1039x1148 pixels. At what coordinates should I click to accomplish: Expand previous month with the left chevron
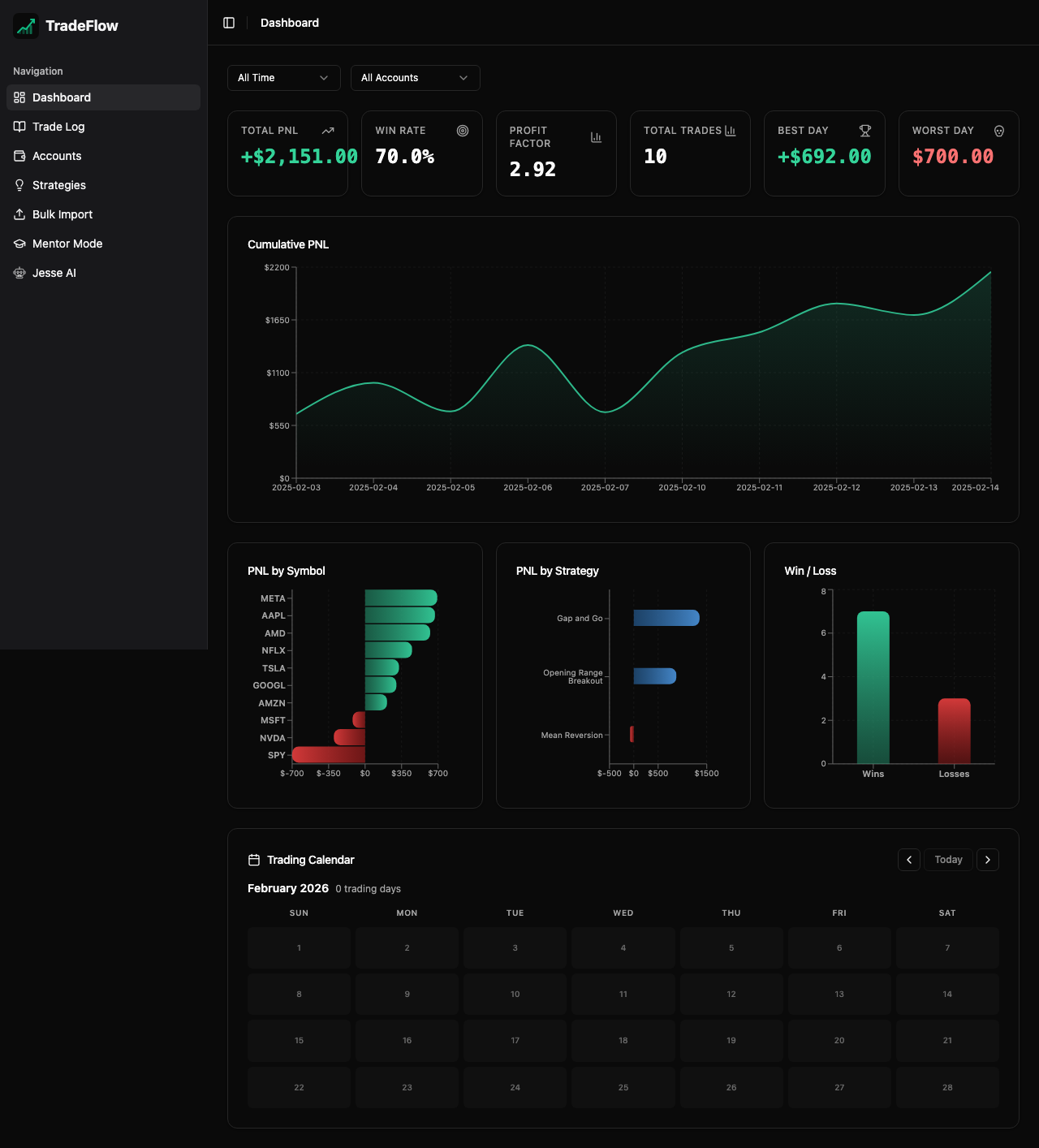pyautogui.click(x=909, y=859)
